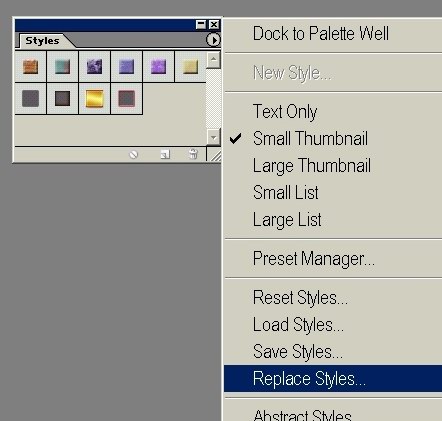Apply the gray swatch with pink outline
Screen dimensions: 442x421
[126, 98]
